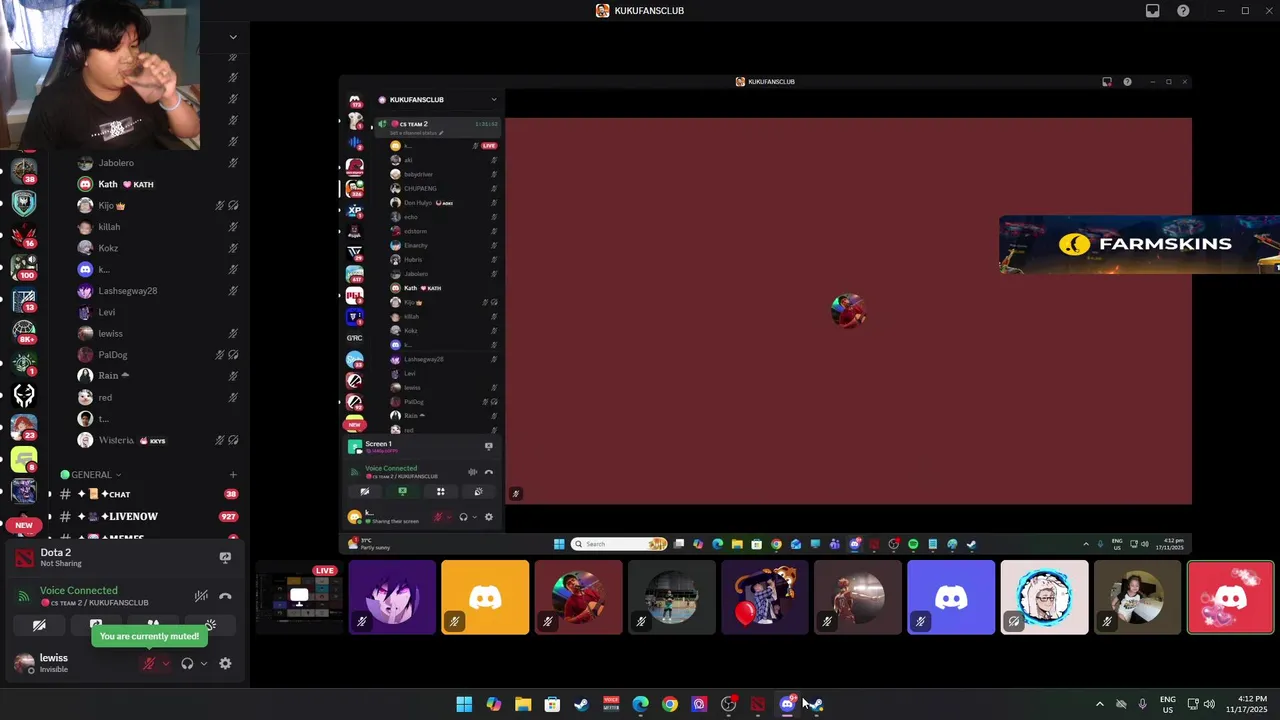This screenshot has width=1280, height=720.
Task: Expand the server header dropdown chevron
Action: (233, 37)
